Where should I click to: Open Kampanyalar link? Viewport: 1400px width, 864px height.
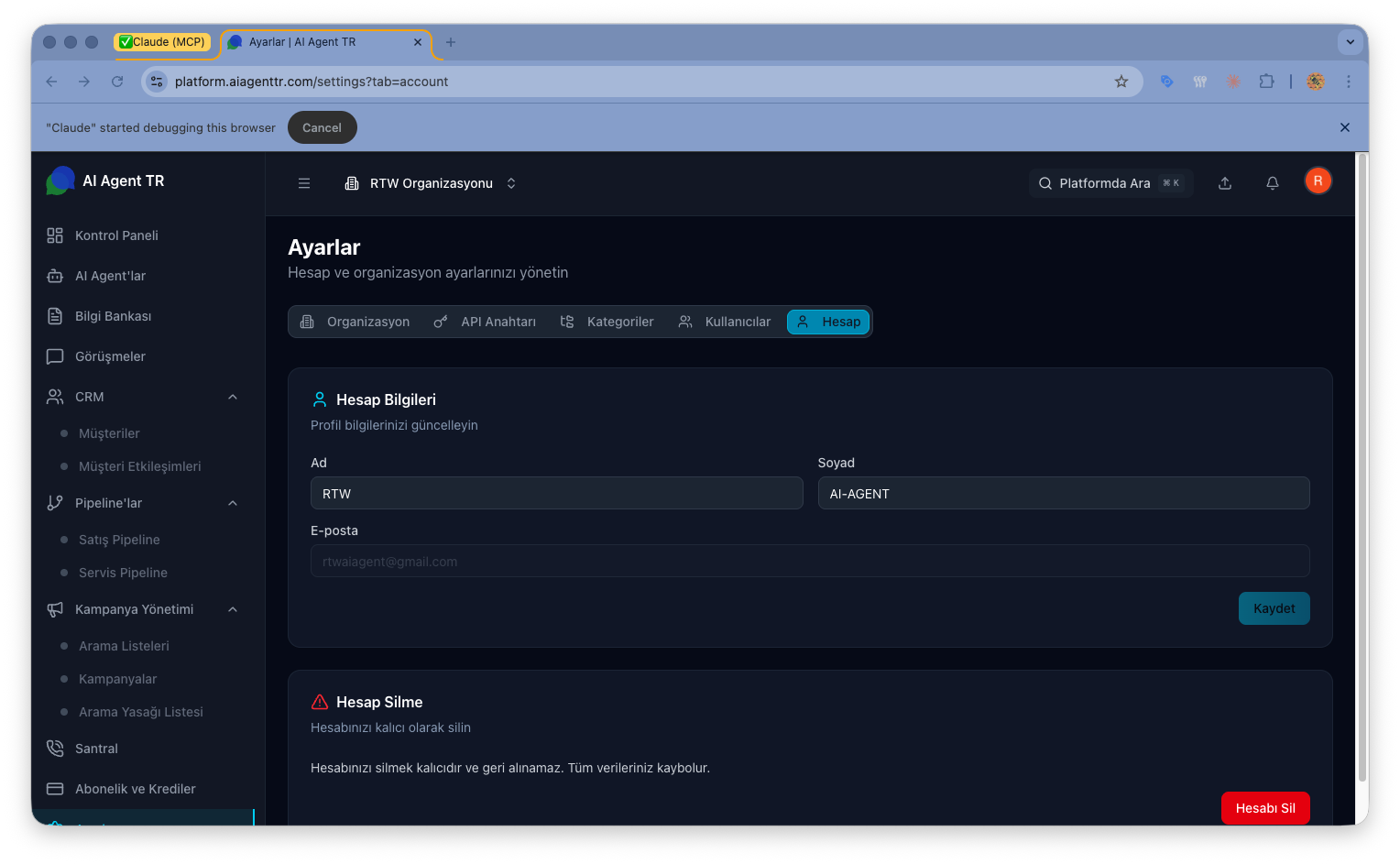point(117,679)
